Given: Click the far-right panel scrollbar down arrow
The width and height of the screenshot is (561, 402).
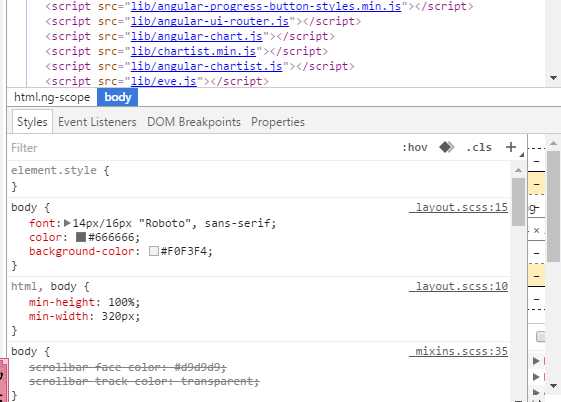Looking at the screenshot, I should click(x=553, y=386).
